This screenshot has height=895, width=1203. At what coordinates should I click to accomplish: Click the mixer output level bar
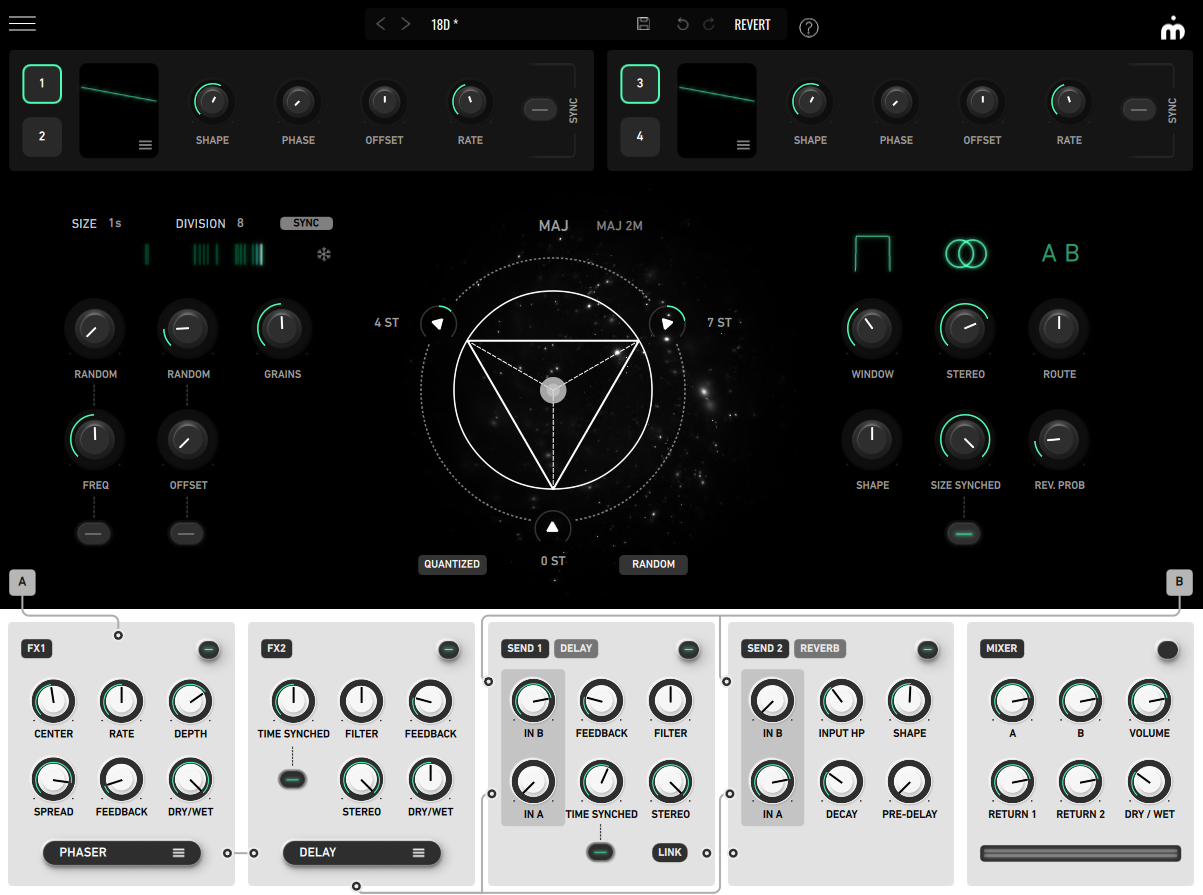(1080, 853)
